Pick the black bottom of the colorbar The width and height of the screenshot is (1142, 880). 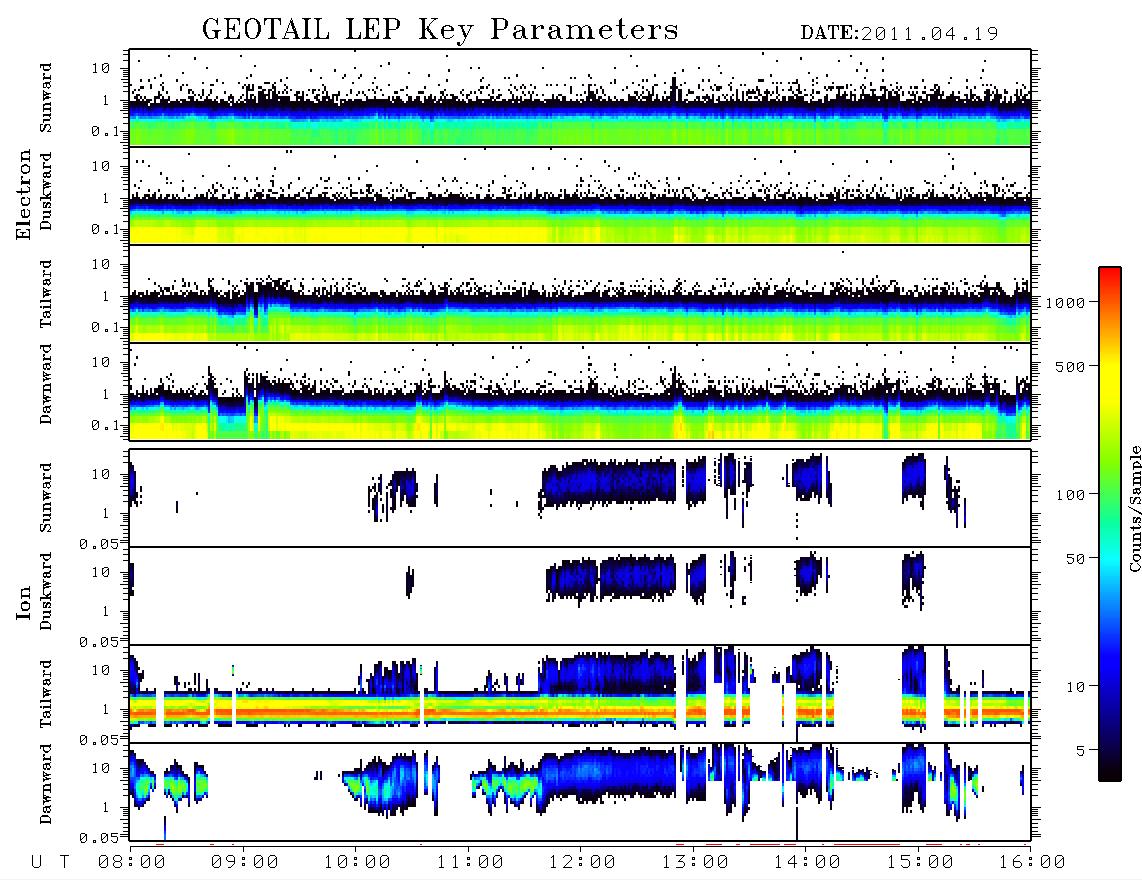[1109, 774]
